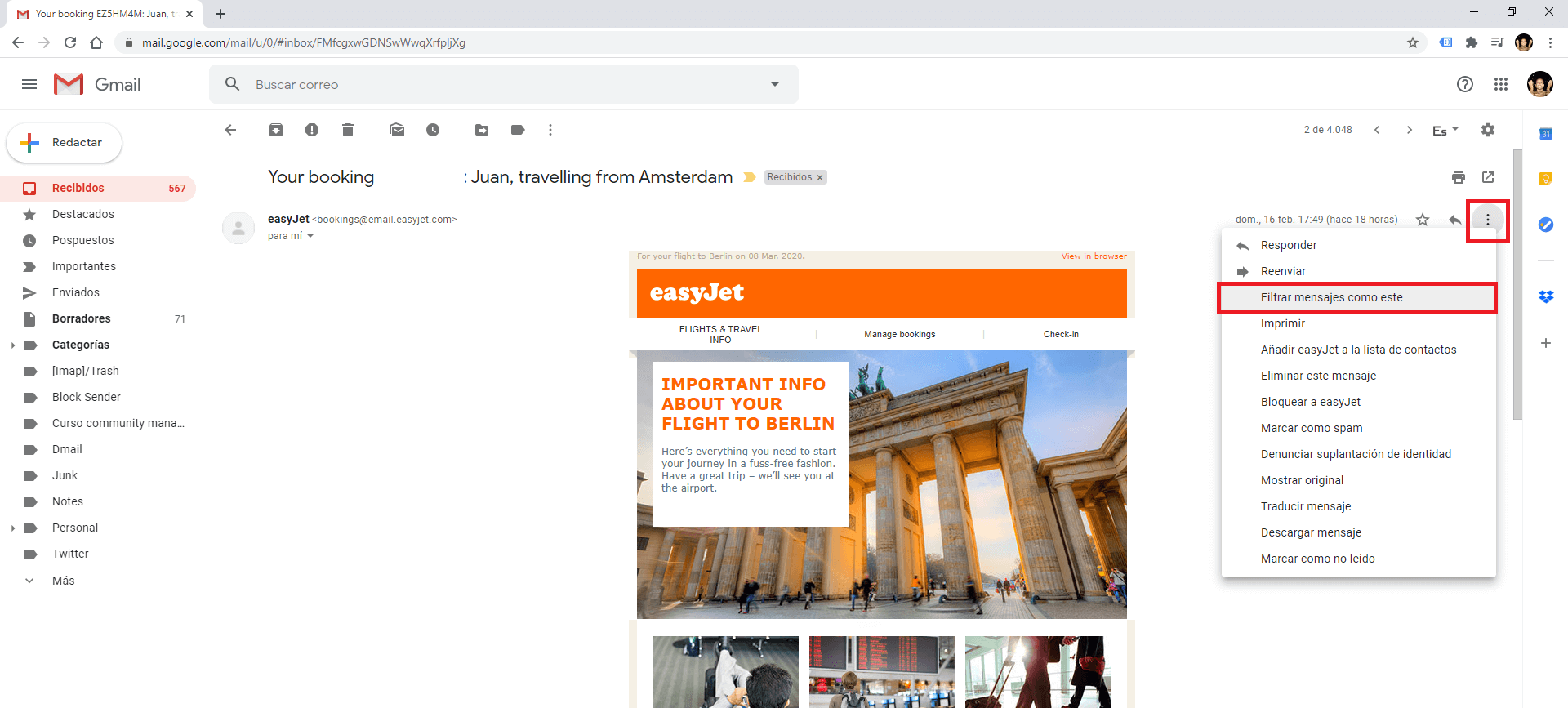1568x708 pixels.
Task: Open email in new window icon
Action: point(1488,177)
